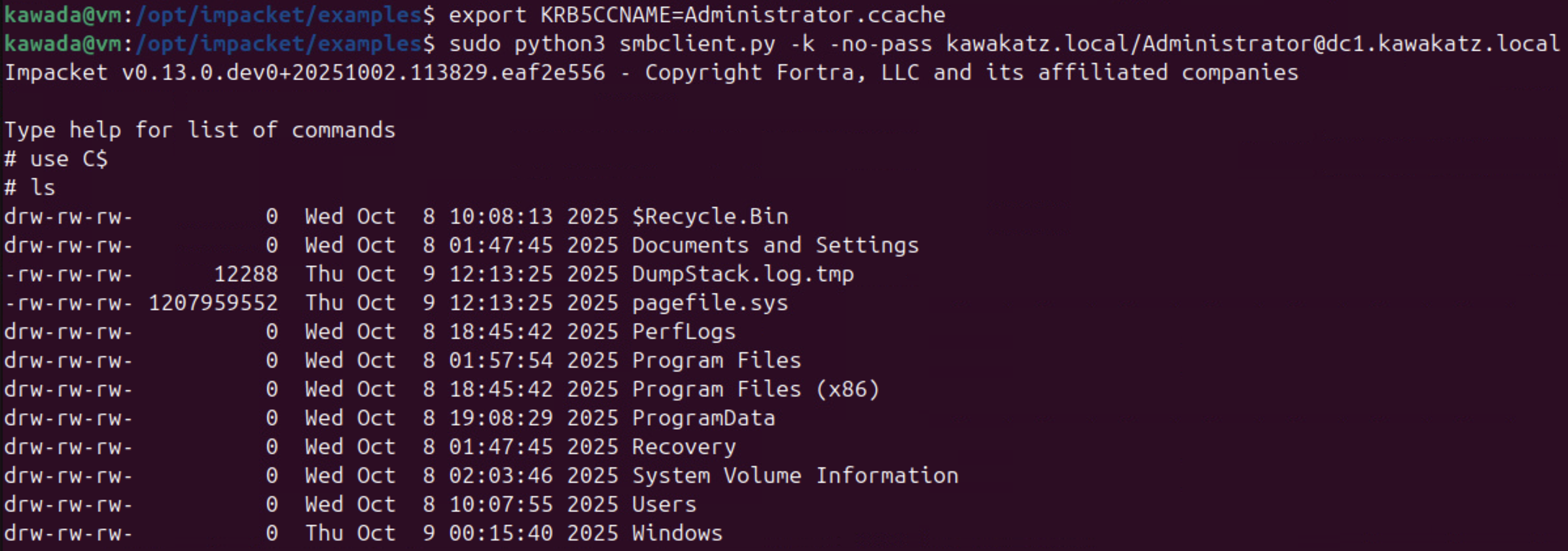Click the pagefile size 1207959552
This screenshot has width=1568, height=551.
(x=213, y=303)
